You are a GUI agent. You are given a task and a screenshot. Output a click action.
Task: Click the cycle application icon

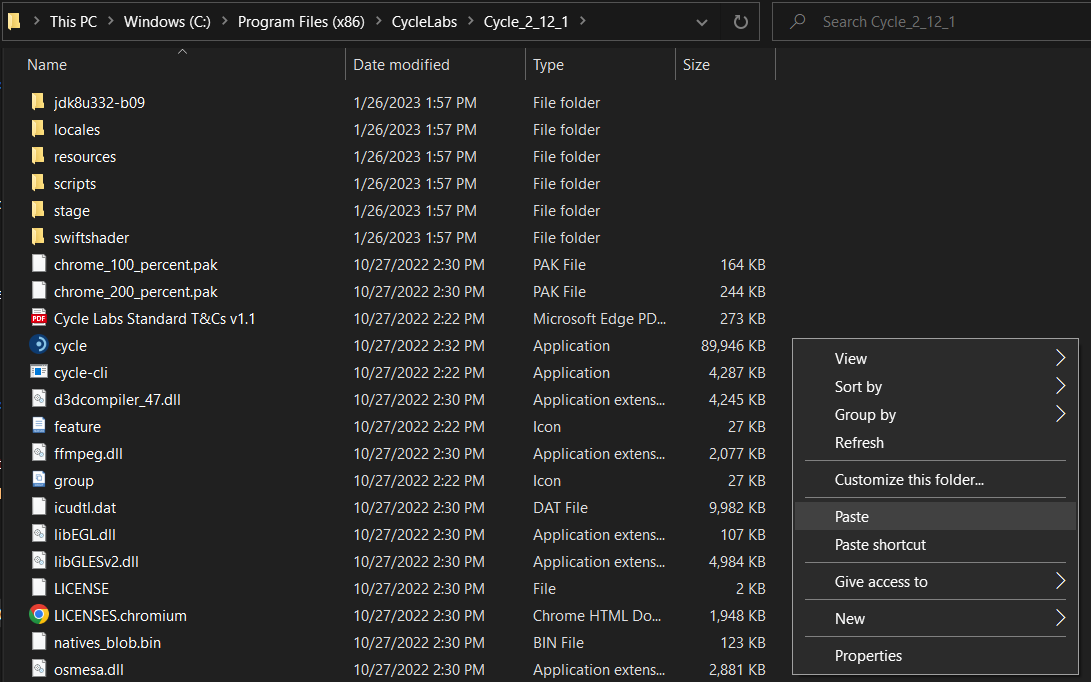pos(39,345)
